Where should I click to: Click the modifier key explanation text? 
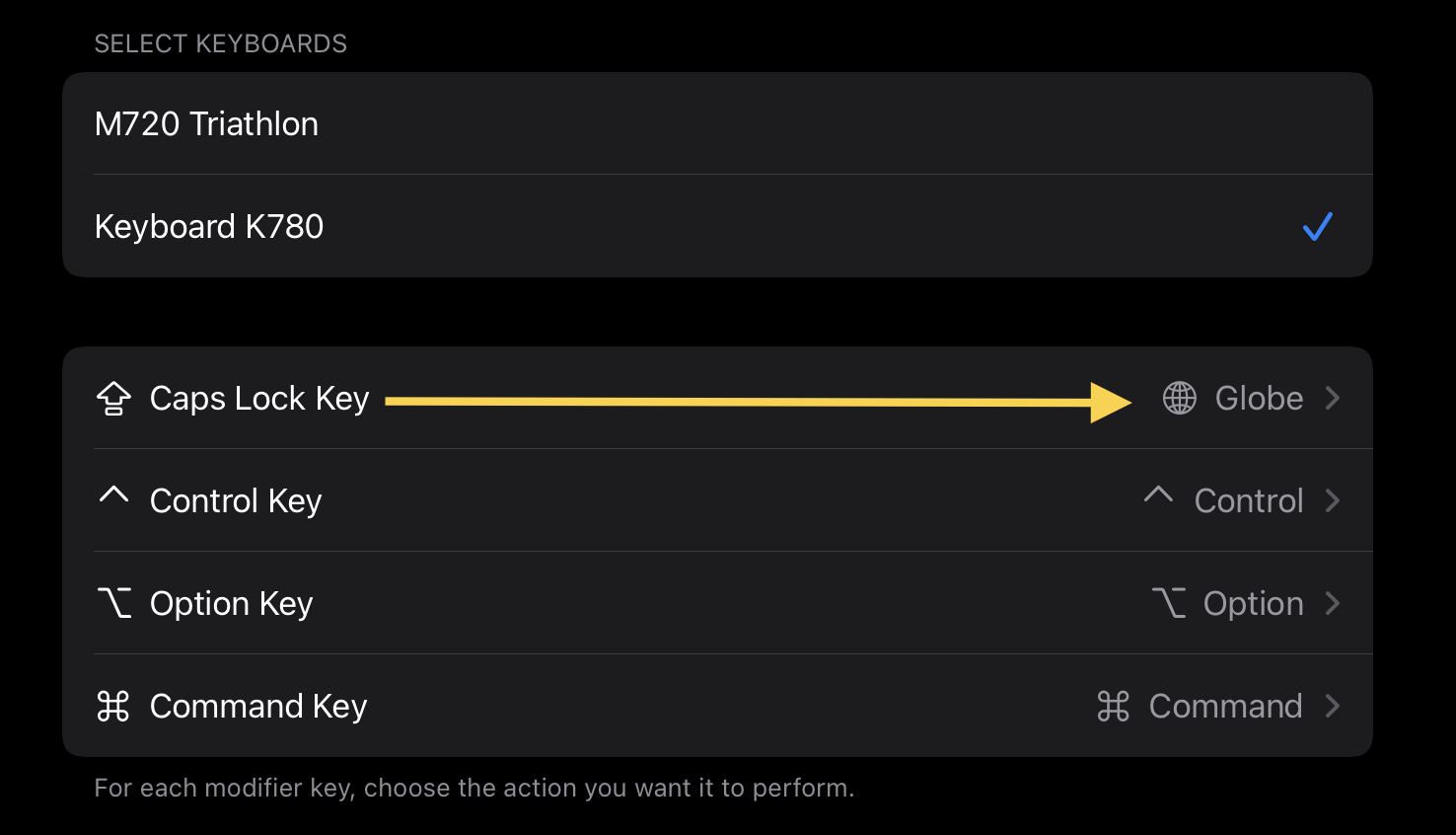coord(473,788)
